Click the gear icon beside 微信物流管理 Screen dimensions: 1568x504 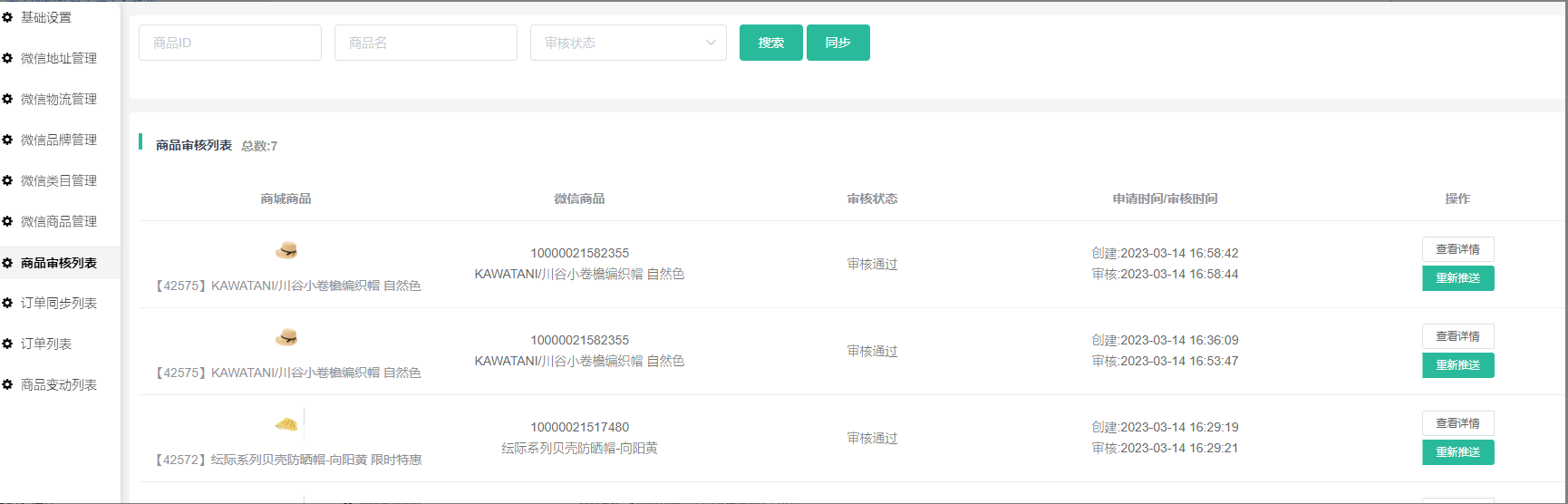7,99
